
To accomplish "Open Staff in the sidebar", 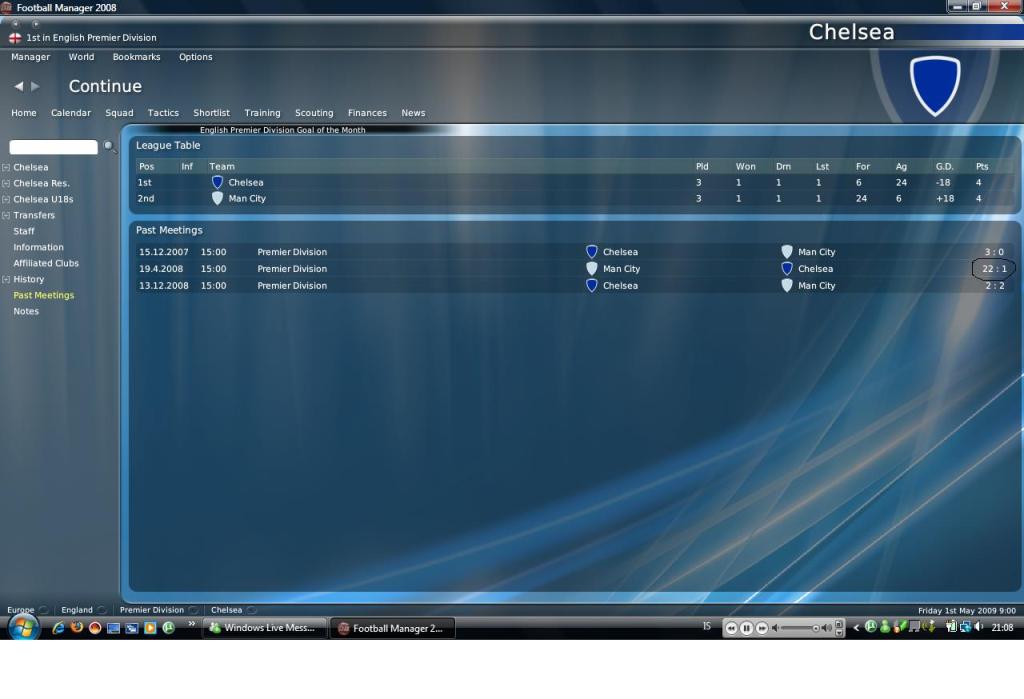I will click(x=24, y=231).
